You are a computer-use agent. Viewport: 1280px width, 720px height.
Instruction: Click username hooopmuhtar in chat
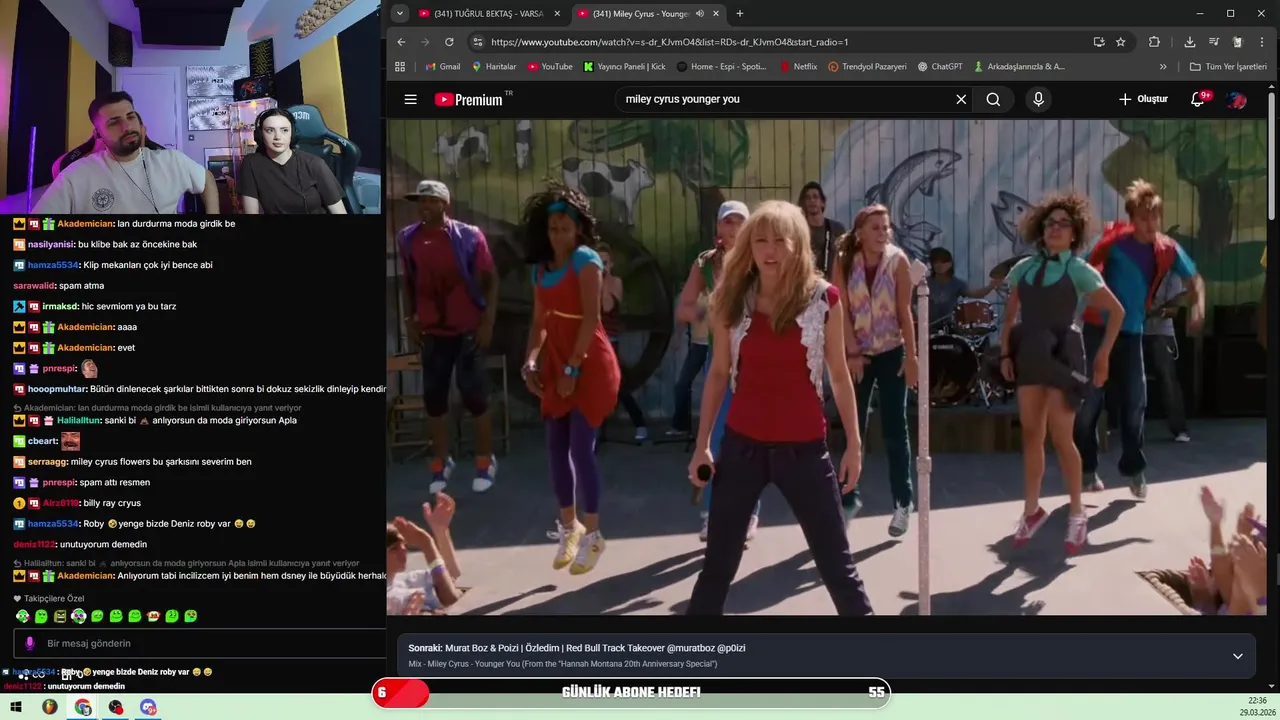pyautogui.click(x=57, y=389)
